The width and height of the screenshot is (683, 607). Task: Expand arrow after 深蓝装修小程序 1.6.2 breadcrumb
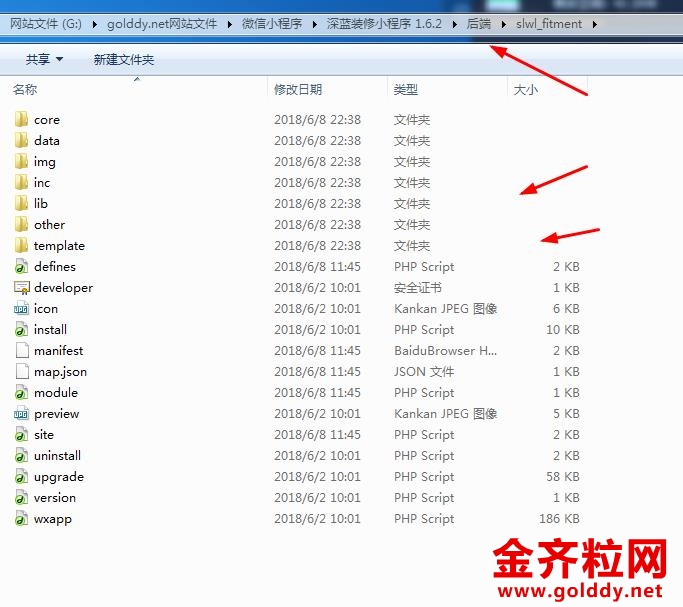click(x=455, y=24)
